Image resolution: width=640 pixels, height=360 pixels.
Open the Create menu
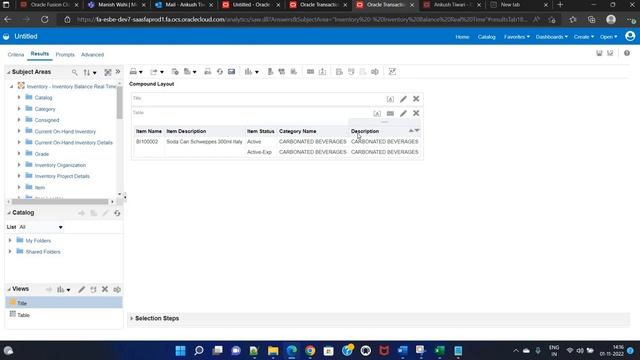pos(584,37)
